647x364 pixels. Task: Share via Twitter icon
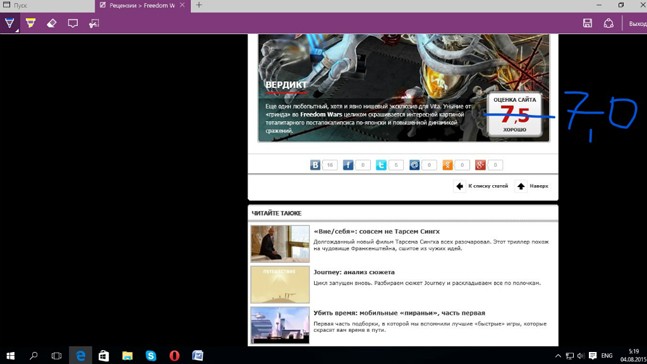point(381,165)
